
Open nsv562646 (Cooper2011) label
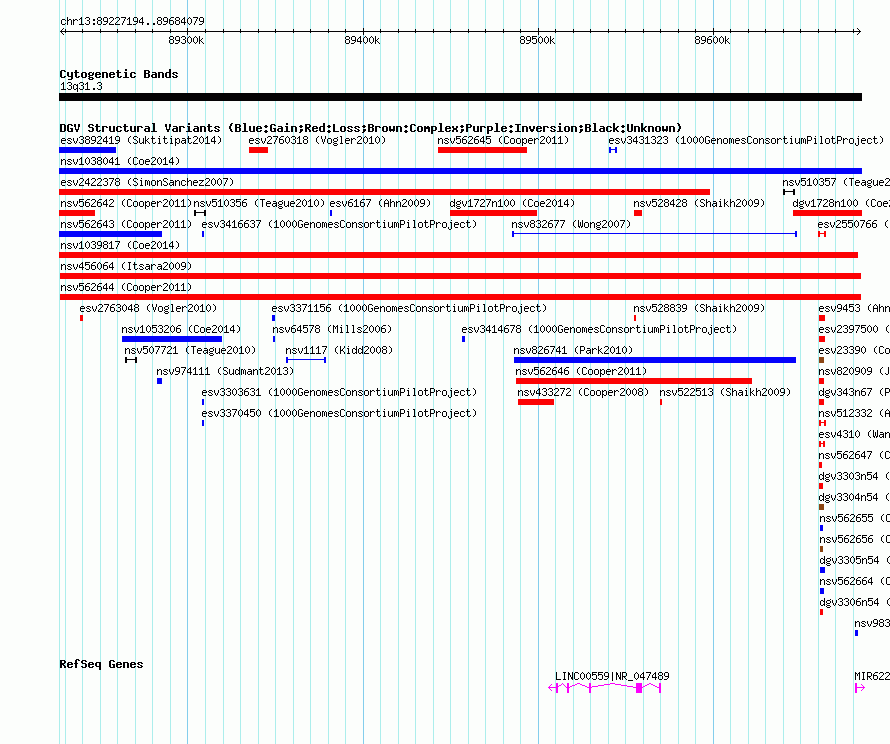[581, 371]
